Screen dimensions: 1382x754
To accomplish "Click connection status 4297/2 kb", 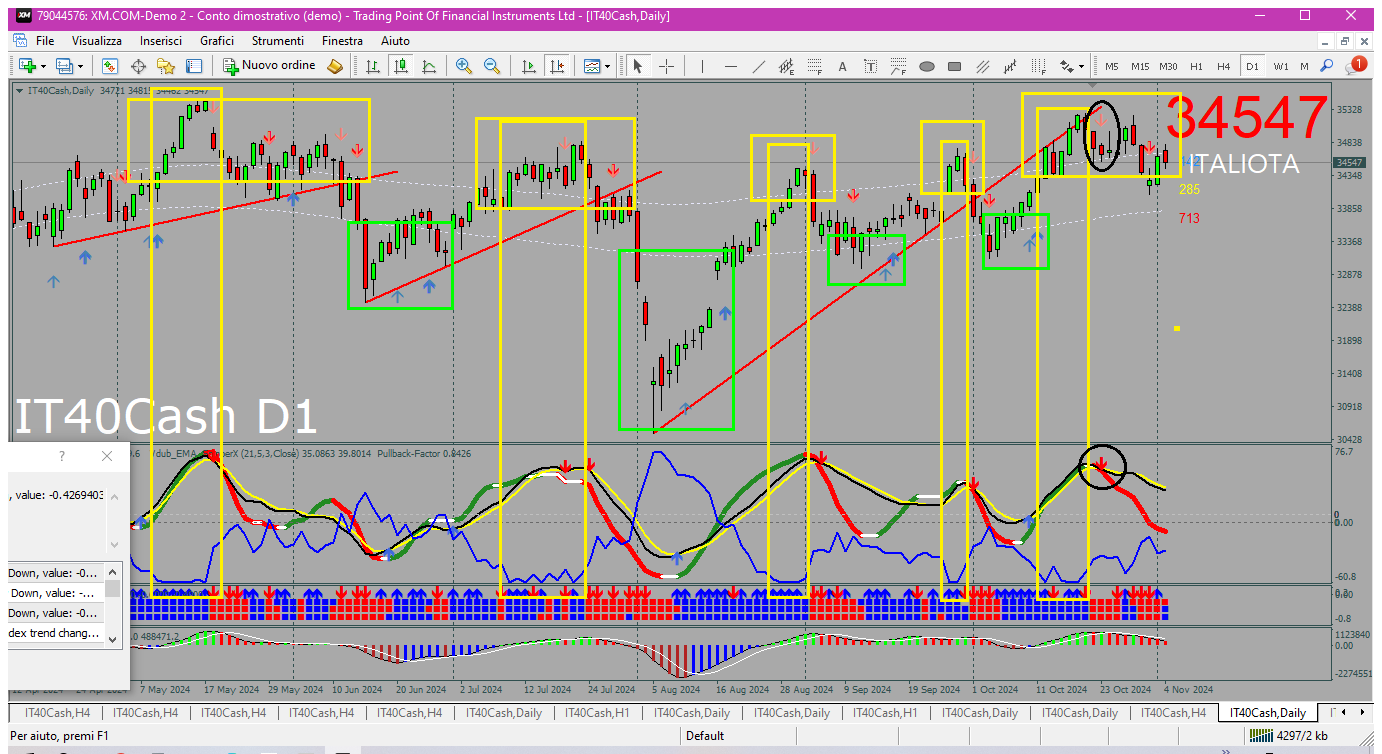I will click(x=1287, y=736).
